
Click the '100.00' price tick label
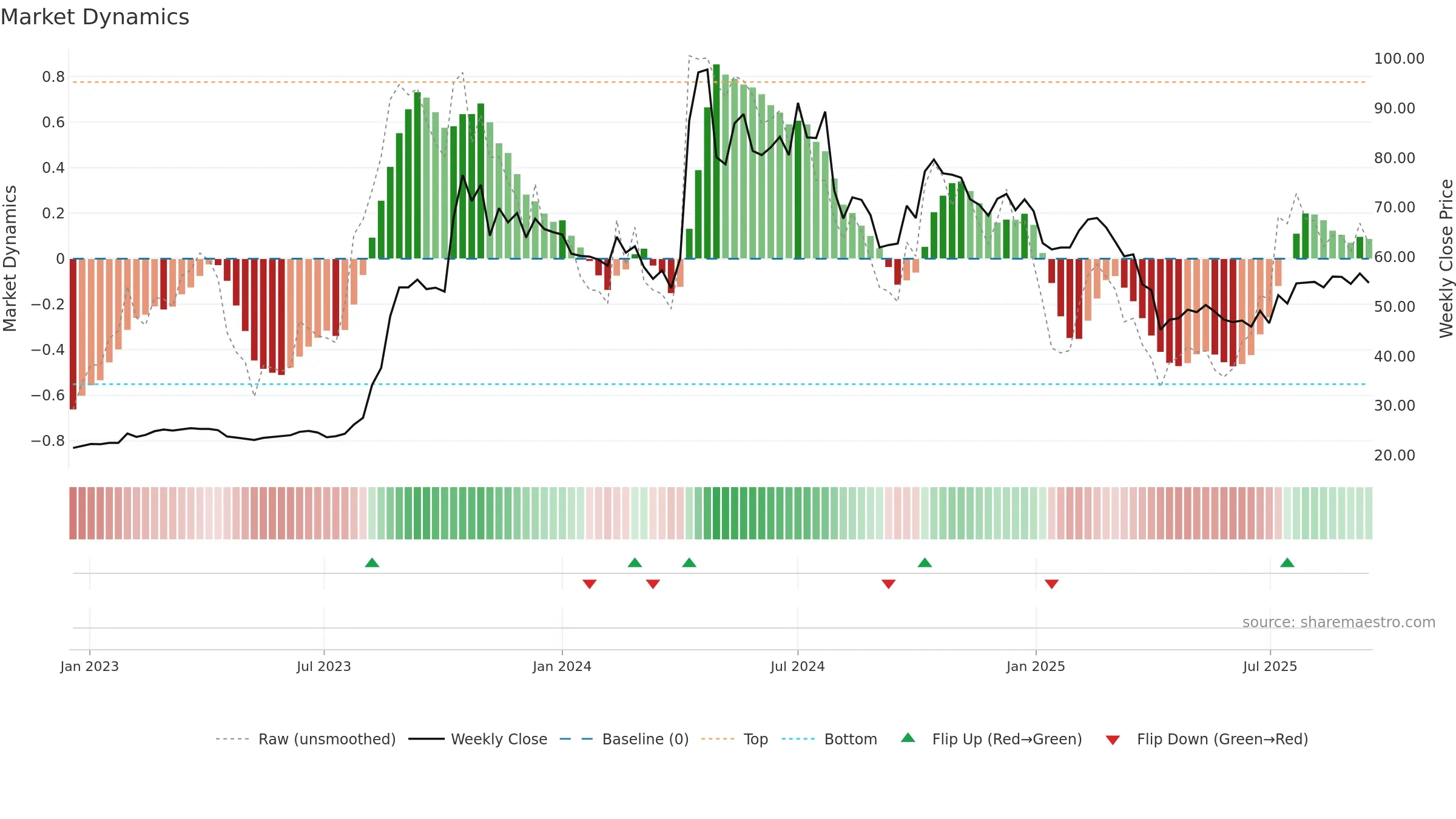pyautogui.click(x=1399, y=59)
